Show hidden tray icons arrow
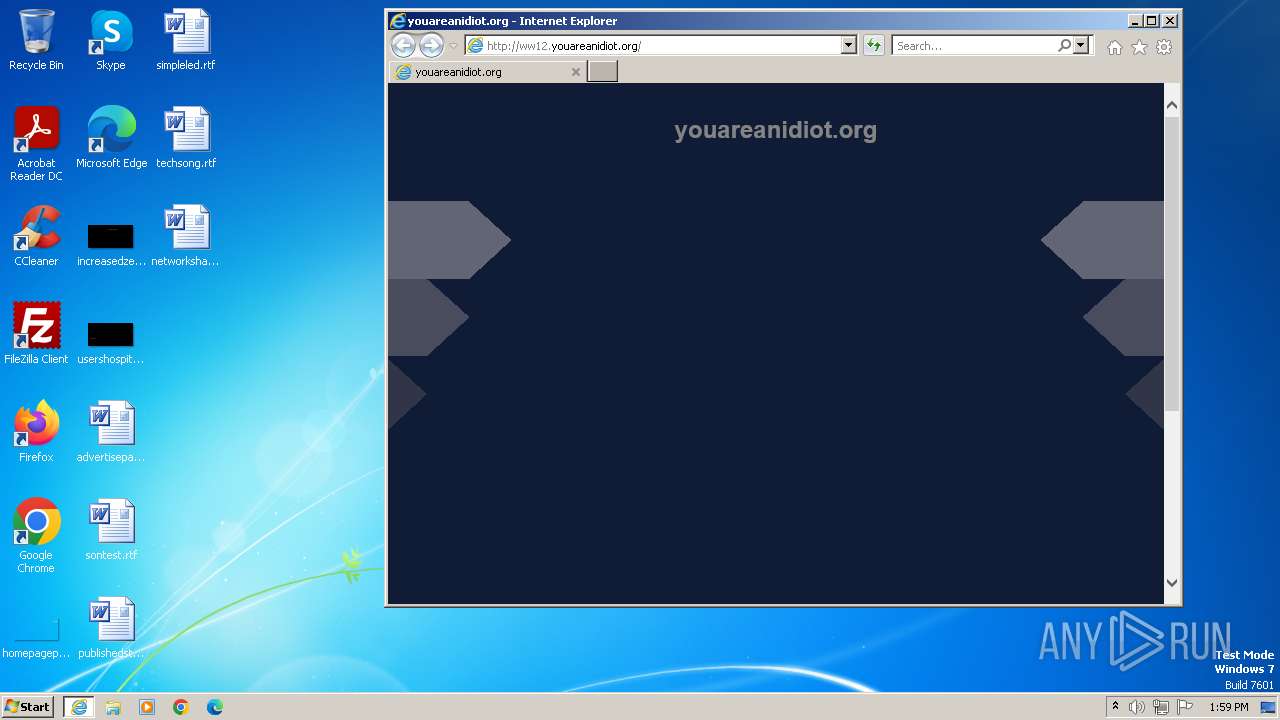1280x720 pixels. pyautogui.click(x=1116, y=707)
